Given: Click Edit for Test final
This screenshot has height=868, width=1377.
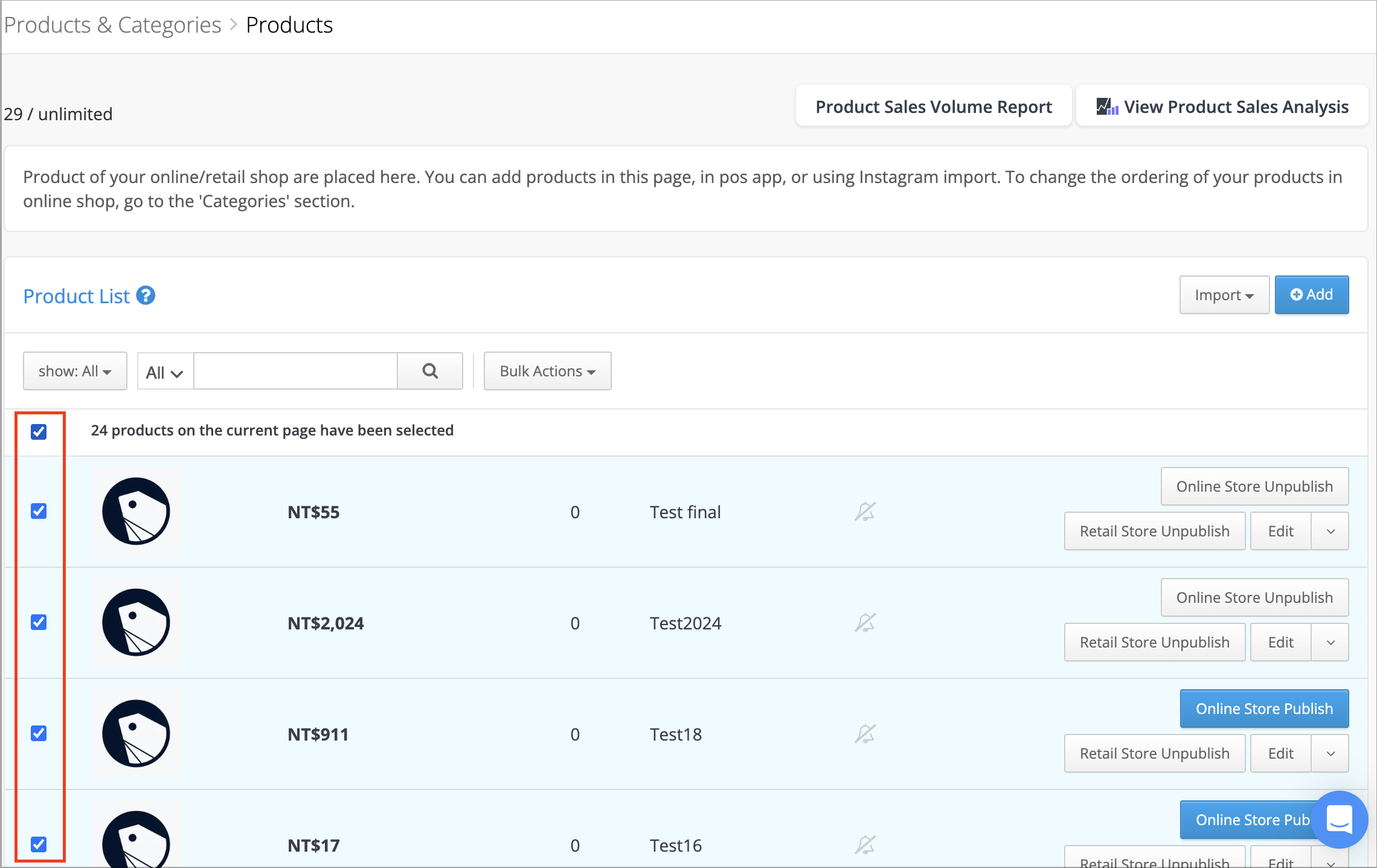Looking at the screenshot, I should [x=1280, y=531].
